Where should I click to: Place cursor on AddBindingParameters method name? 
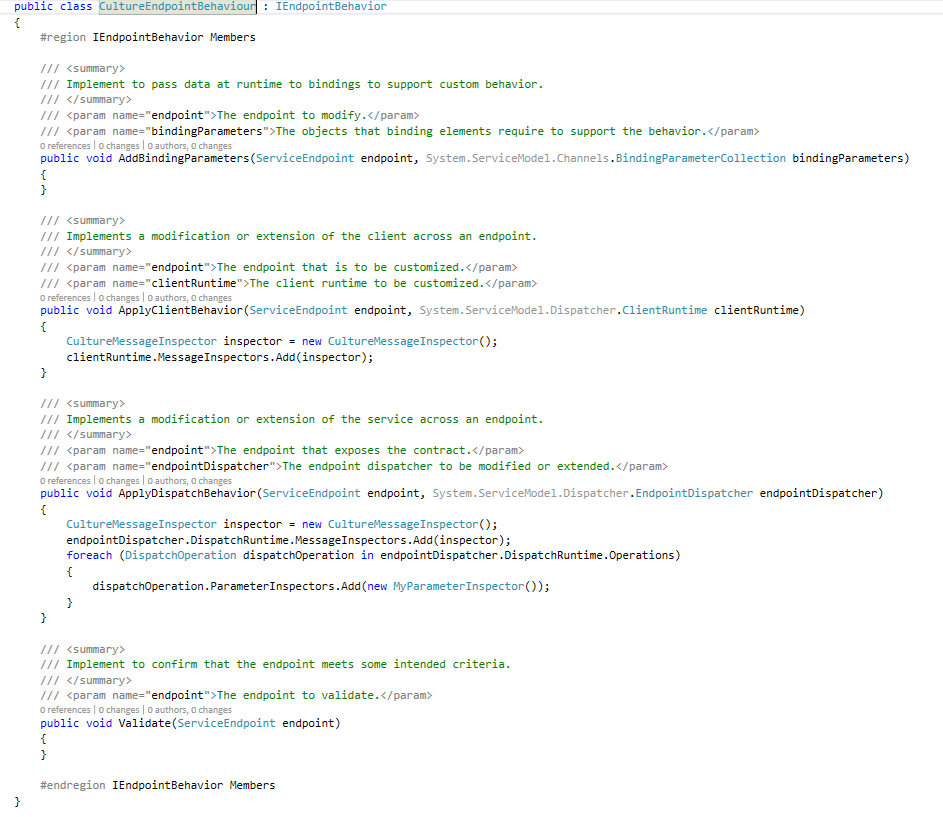[183, 158]
